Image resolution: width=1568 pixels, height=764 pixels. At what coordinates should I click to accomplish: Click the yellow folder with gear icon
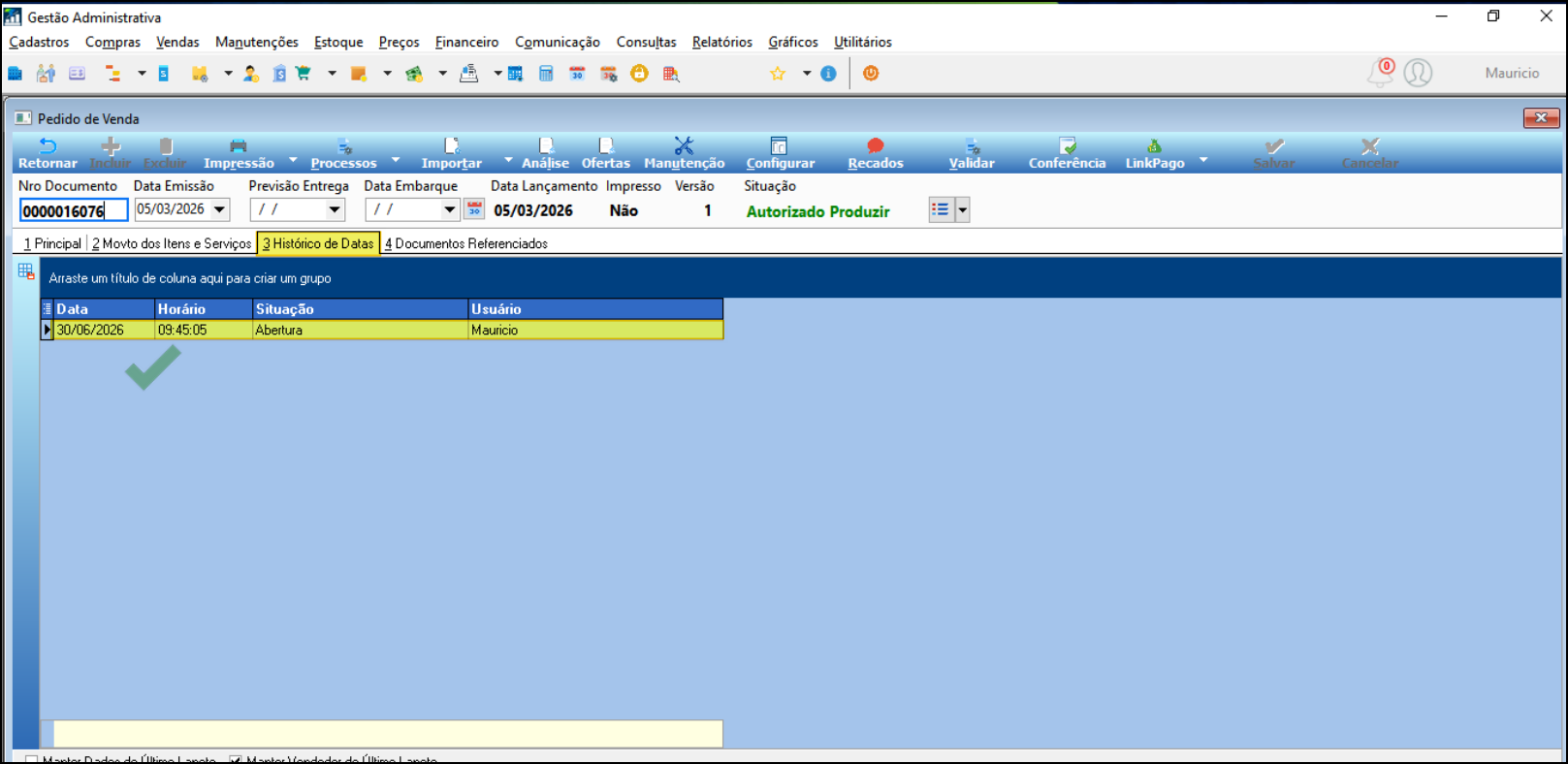click(200, 74)
